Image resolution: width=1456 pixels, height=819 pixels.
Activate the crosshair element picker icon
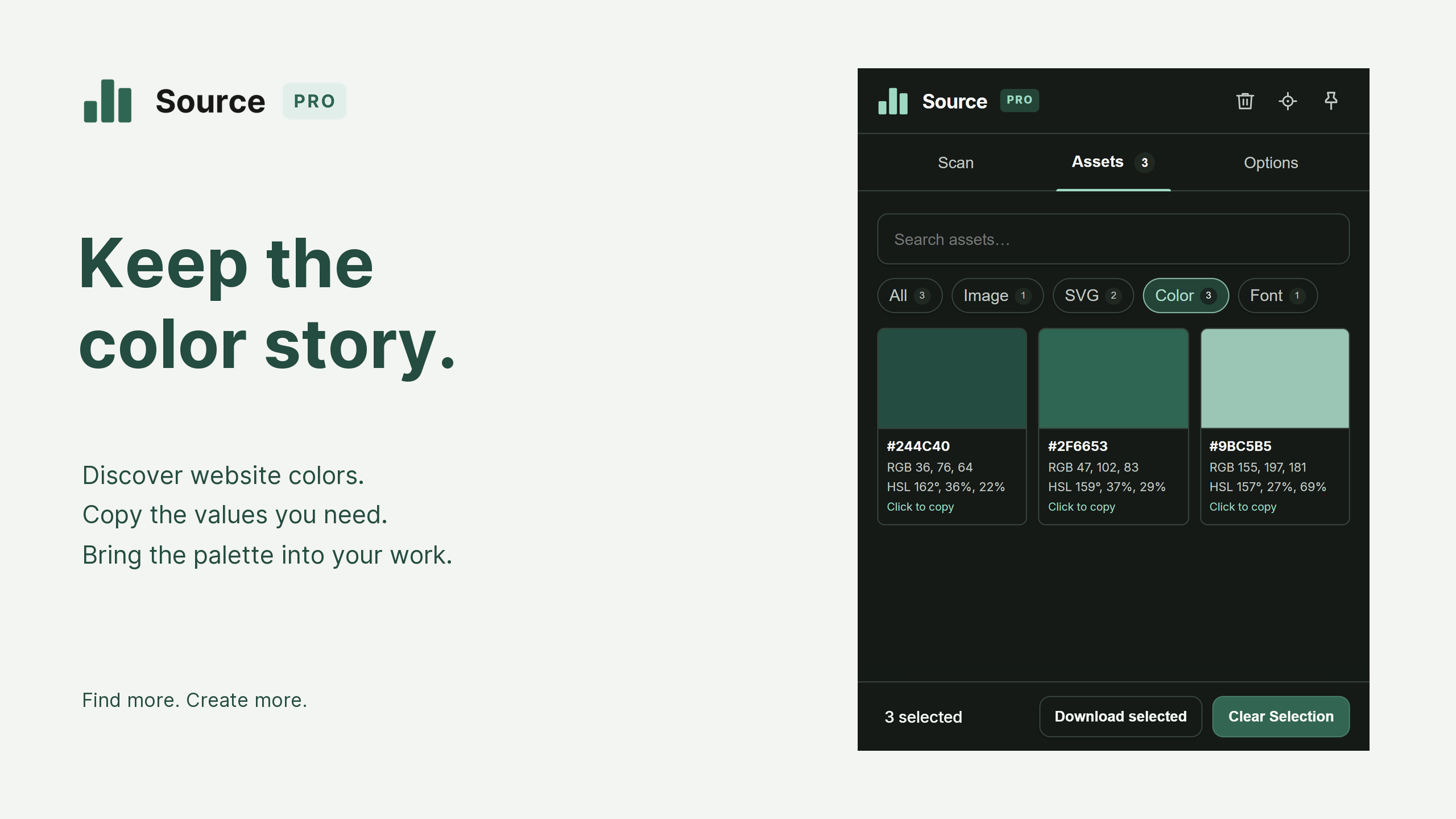(1288, 101)
